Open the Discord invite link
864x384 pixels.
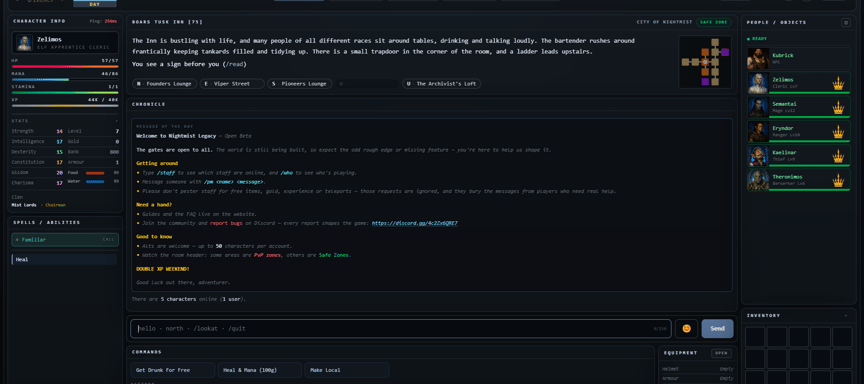(x=415, y=224)
